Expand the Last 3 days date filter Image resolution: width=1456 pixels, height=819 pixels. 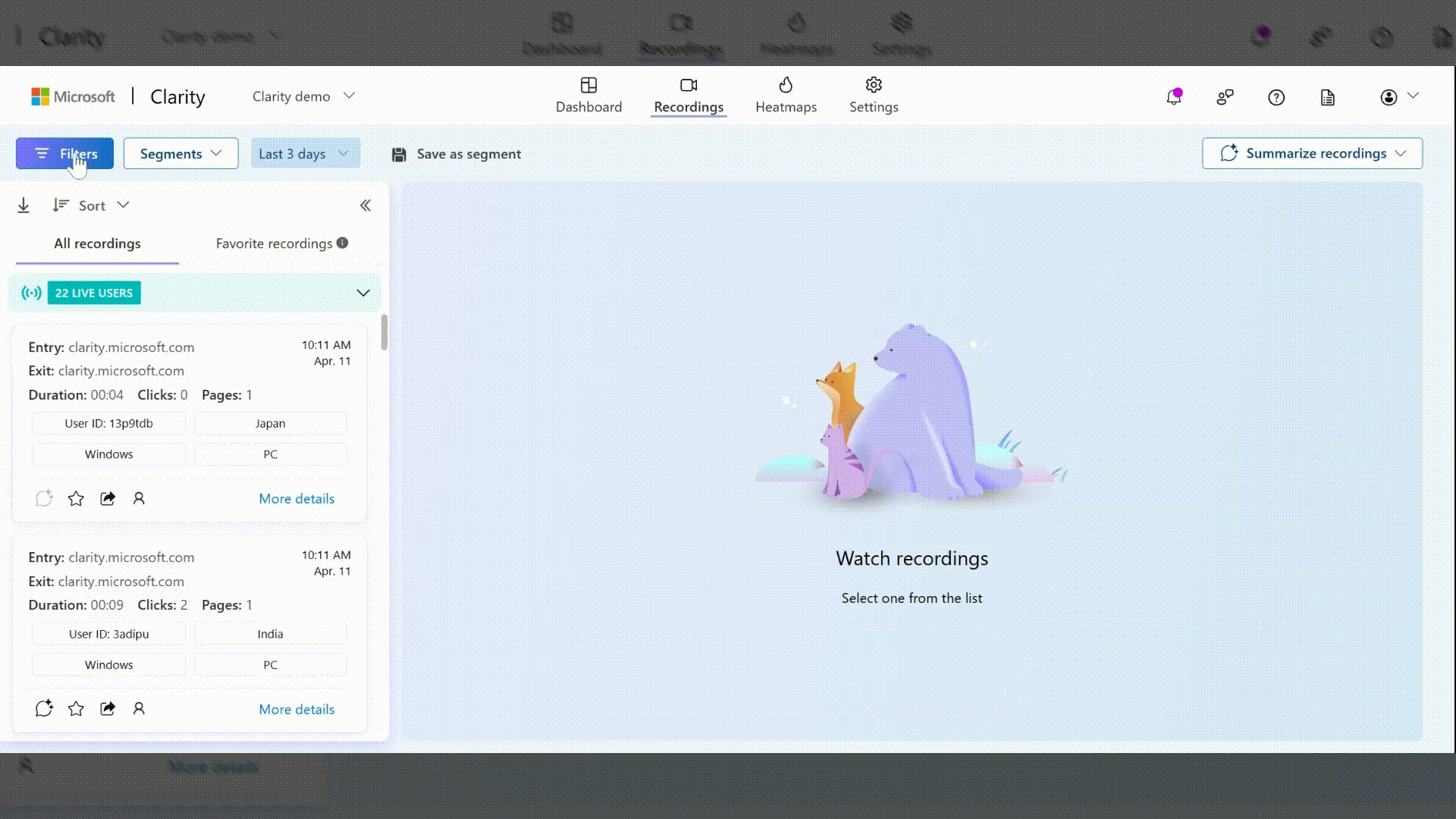304,153
